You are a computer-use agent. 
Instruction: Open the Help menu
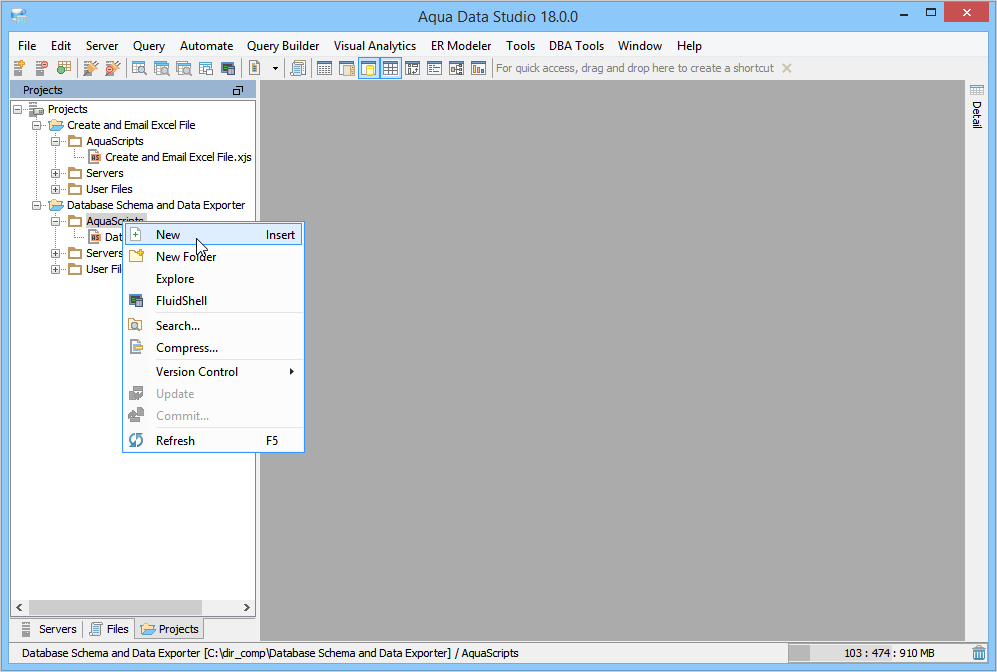click(689, 46)
